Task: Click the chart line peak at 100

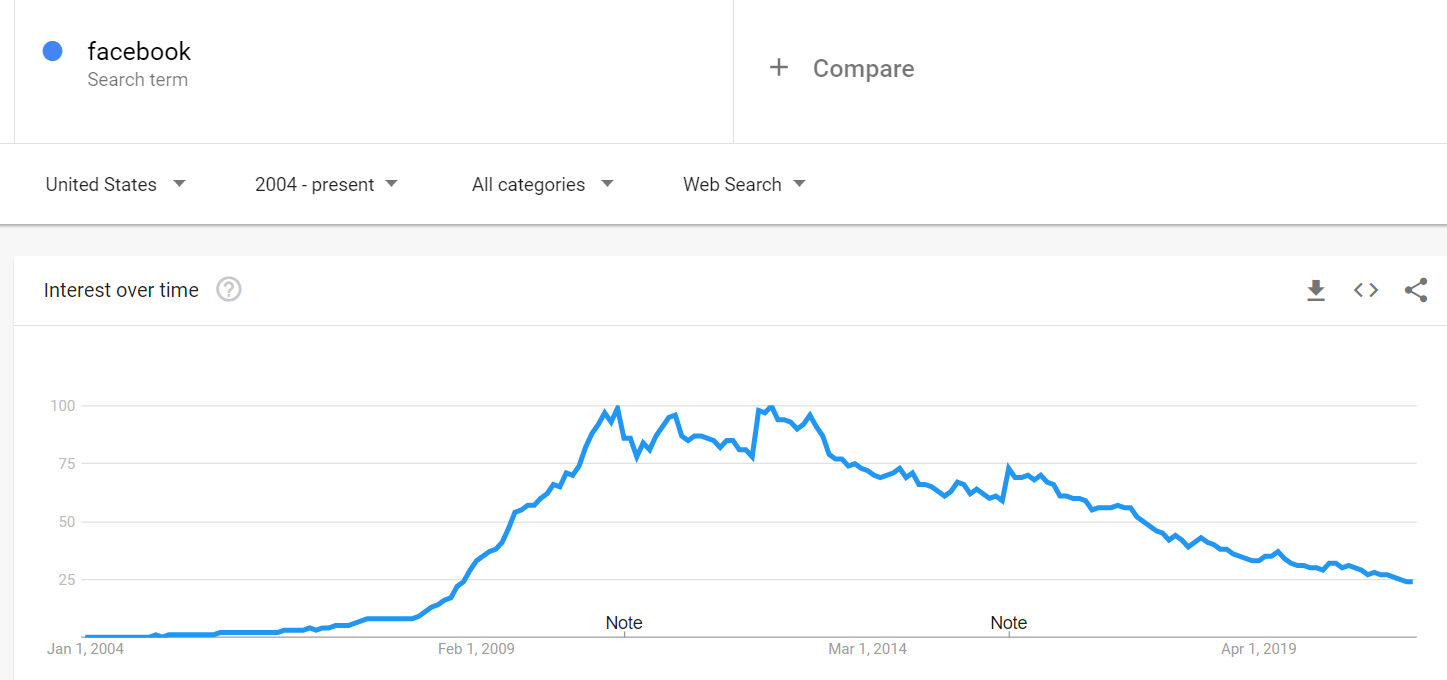Action: [617, 407]
